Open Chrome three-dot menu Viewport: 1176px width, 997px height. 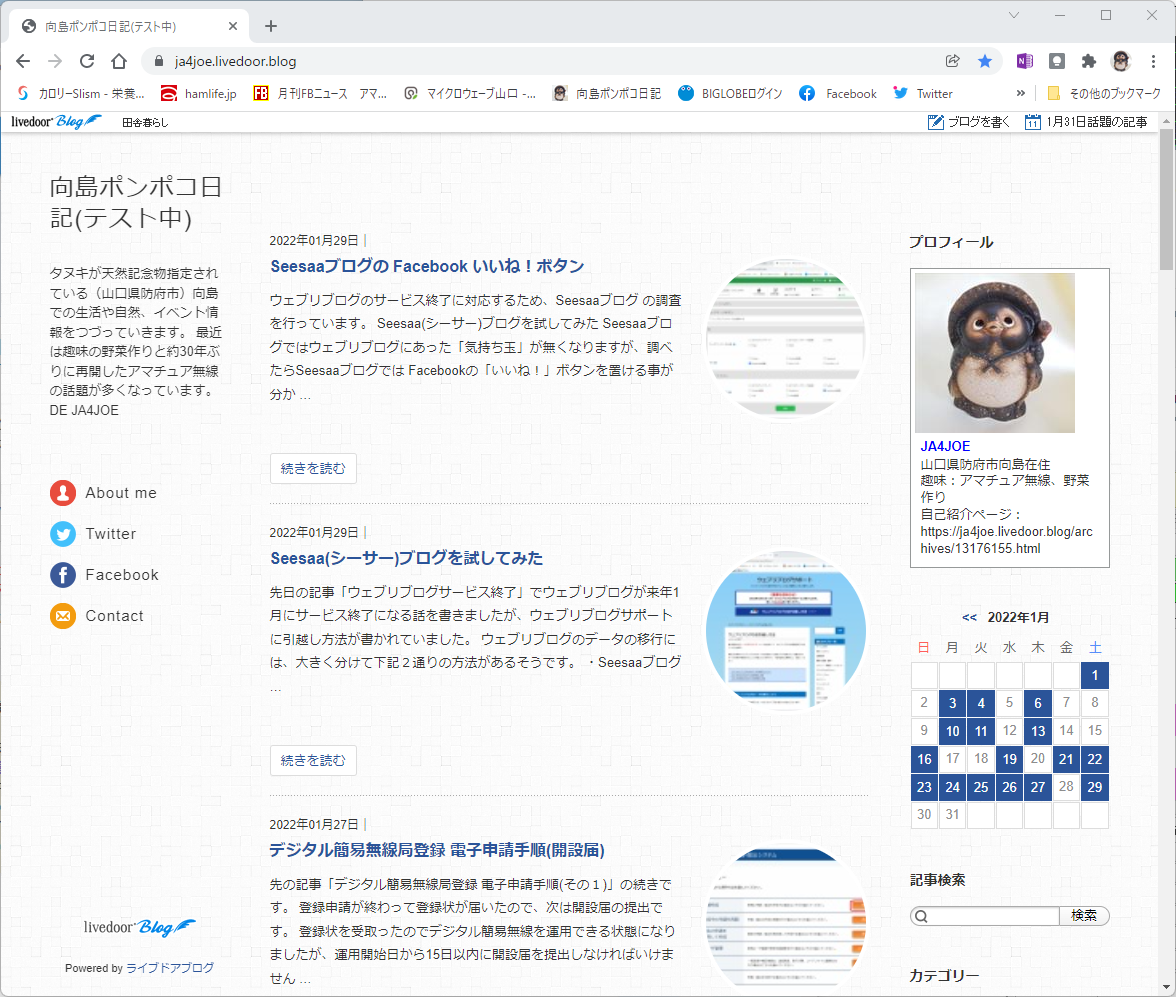coord(1154,62)
